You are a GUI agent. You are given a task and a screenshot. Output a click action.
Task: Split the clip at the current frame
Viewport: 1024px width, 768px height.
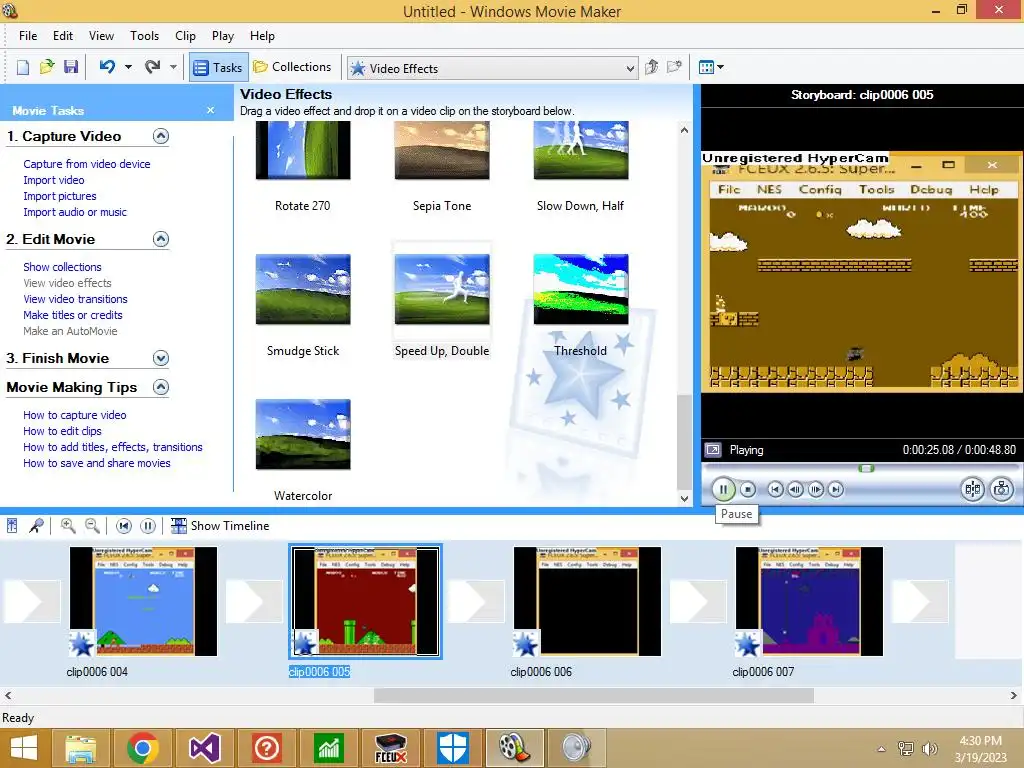[x=972, y=489]
